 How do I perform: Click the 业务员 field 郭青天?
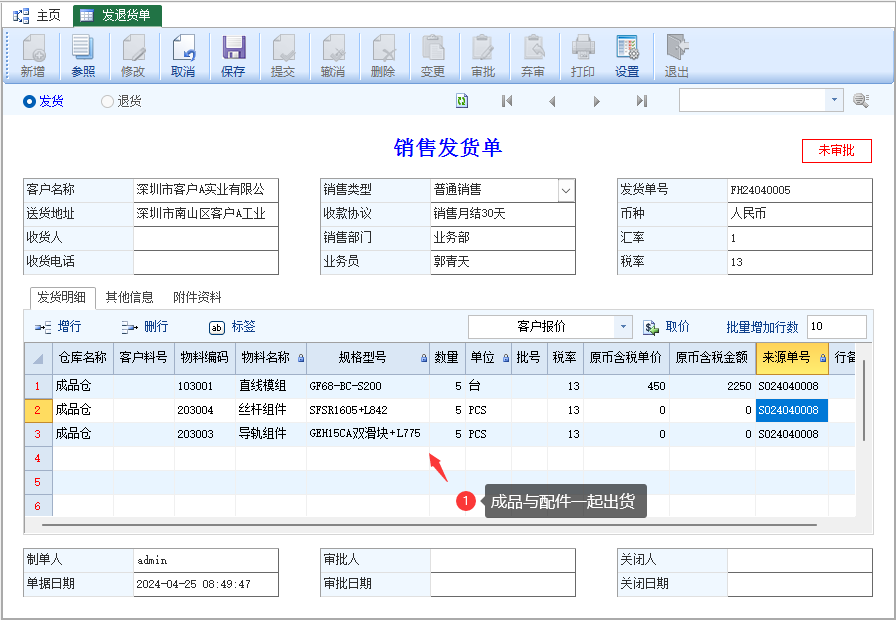[503, 262]
